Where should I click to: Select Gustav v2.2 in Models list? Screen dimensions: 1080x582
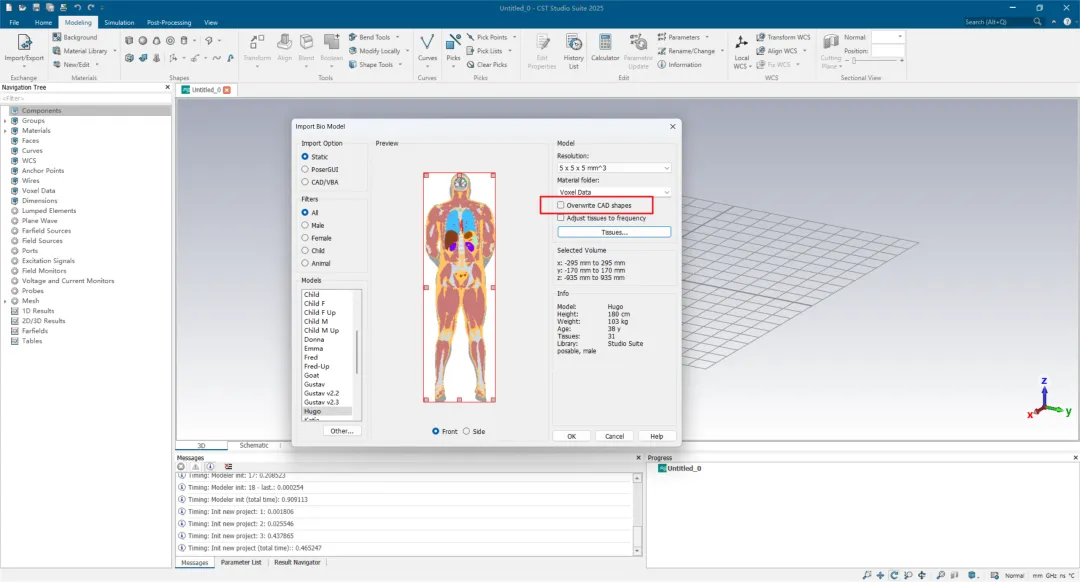click(321, 393)
